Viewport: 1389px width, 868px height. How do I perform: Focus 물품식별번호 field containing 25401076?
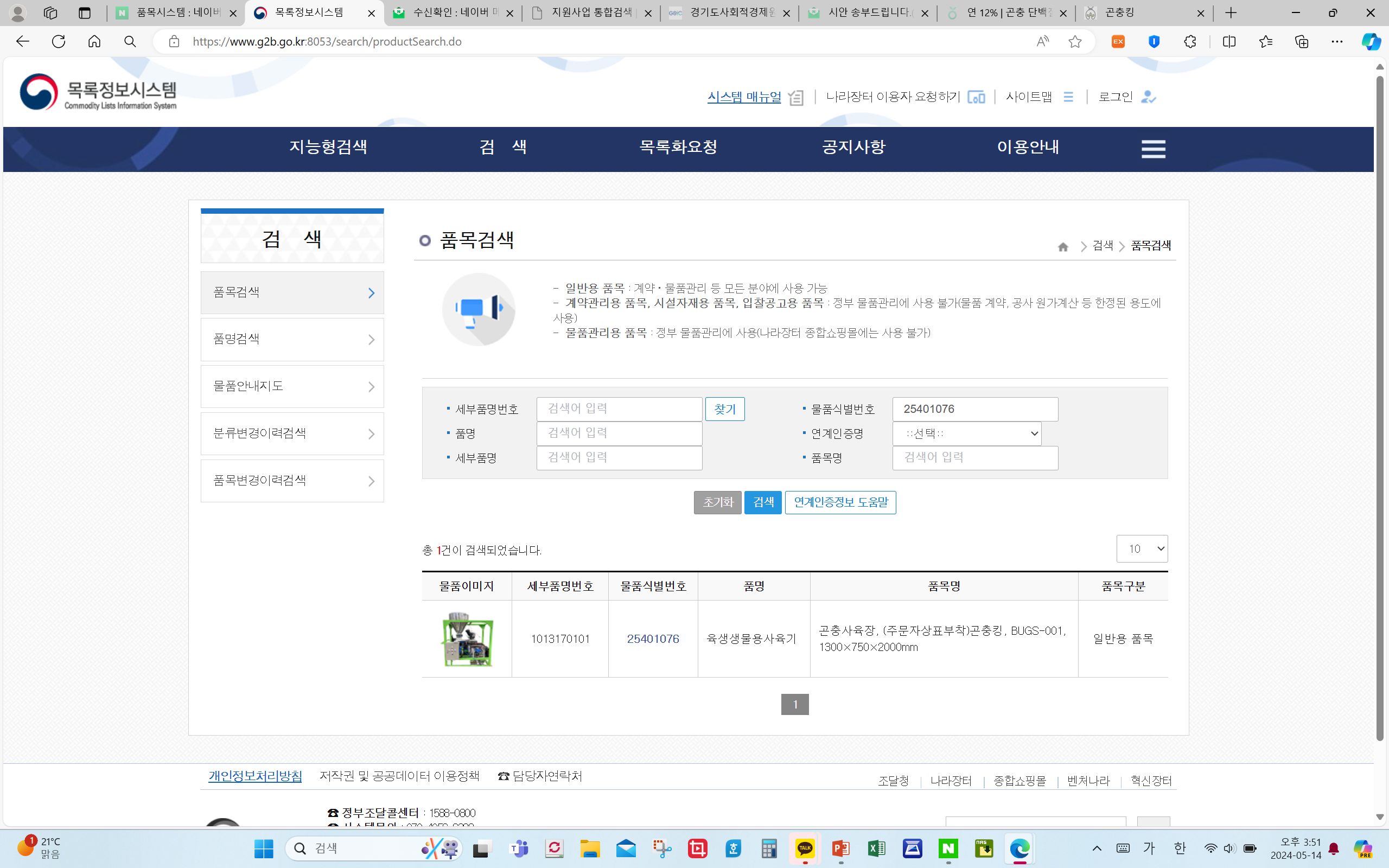pos(975,409)
